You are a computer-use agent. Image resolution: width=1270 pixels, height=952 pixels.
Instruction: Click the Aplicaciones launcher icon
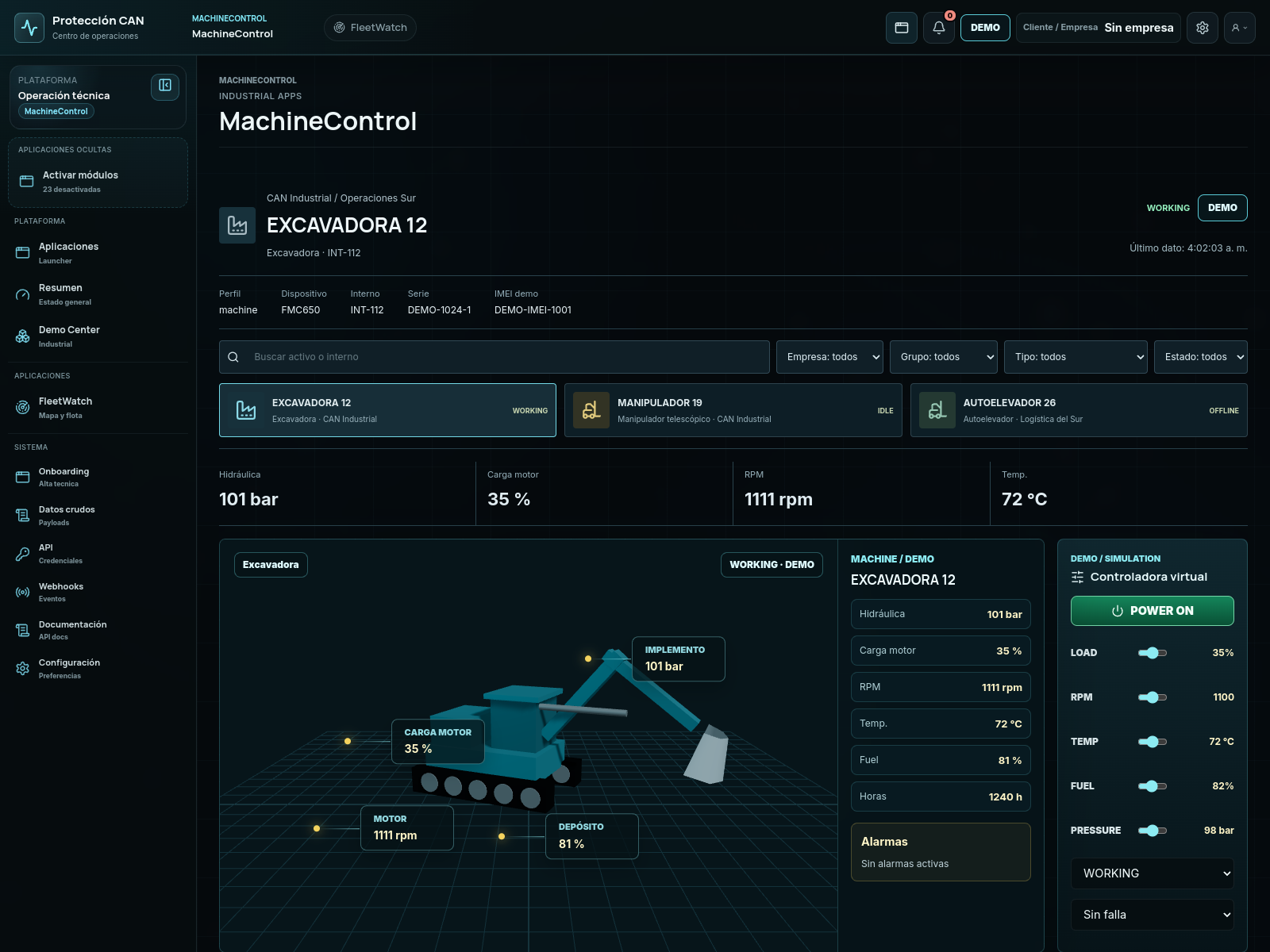point(23,253)
